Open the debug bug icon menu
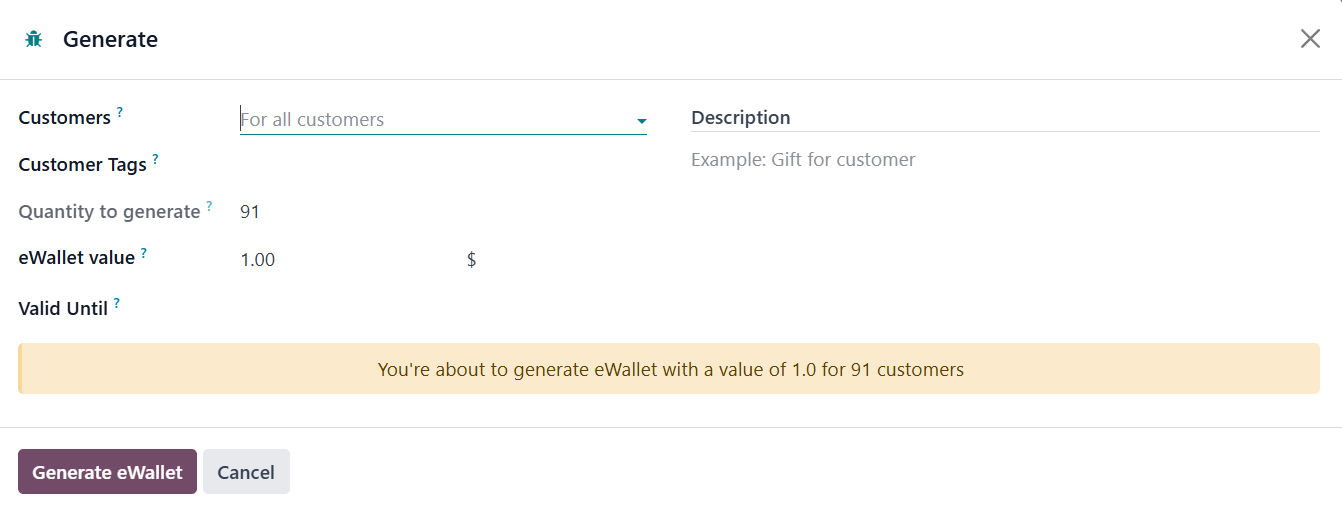 [x=33, y=39]
